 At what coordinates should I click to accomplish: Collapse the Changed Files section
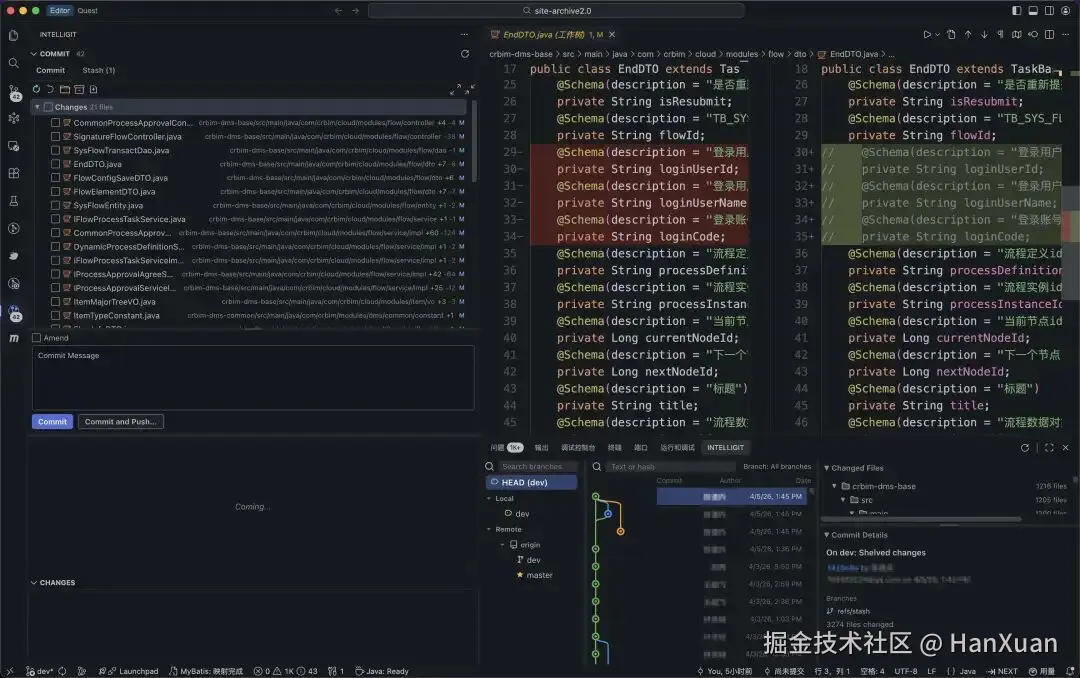pyautogui.click(x=827, y=468)
